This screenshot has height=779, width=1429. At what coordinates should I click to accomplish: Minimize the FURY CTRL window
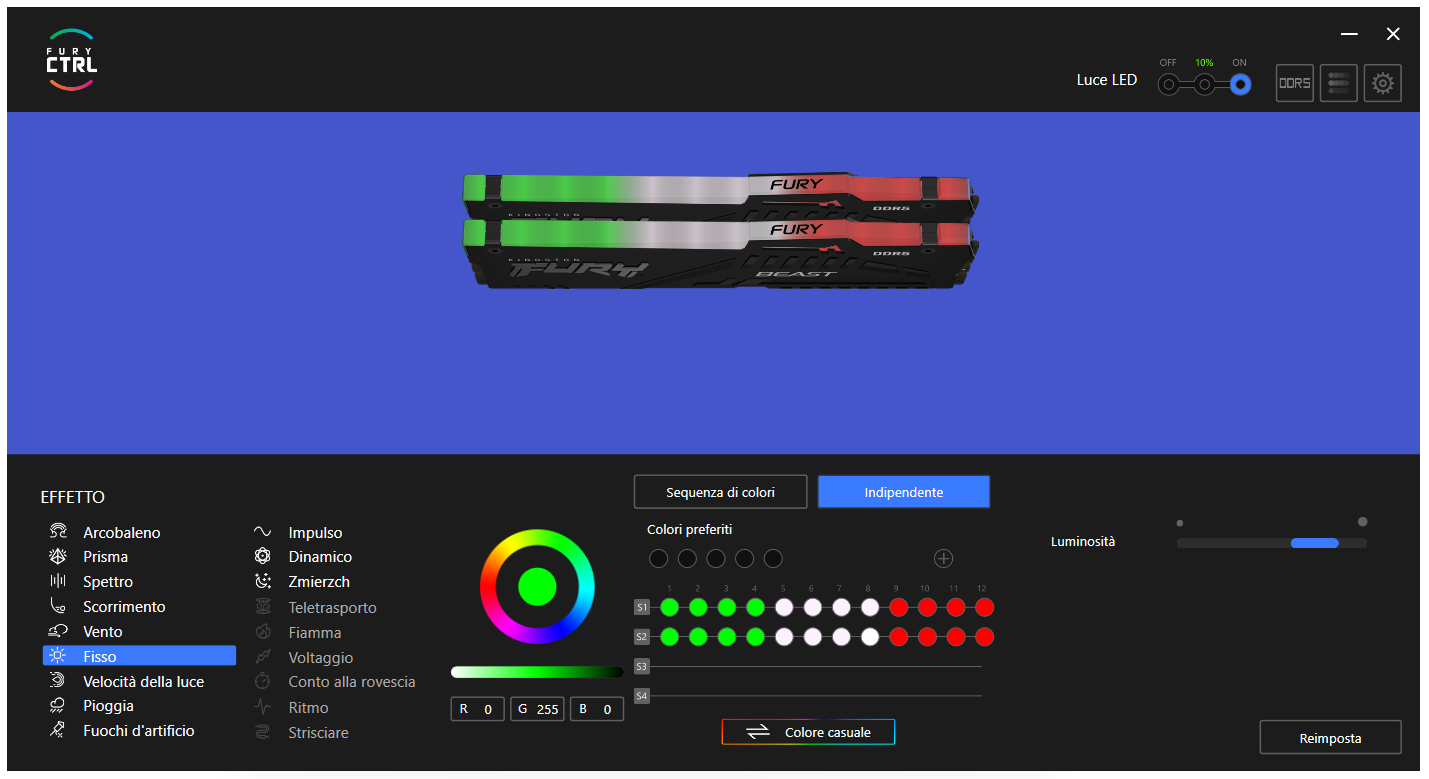point(1350,34)
